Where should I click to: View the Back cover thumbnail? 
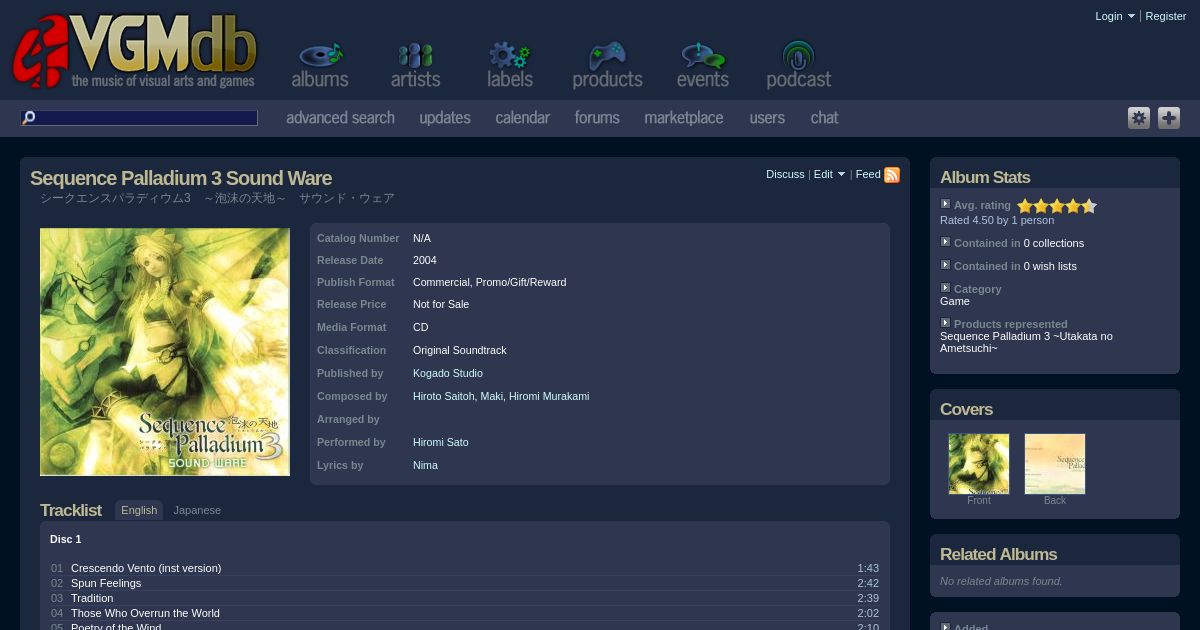pos(1055,464)
